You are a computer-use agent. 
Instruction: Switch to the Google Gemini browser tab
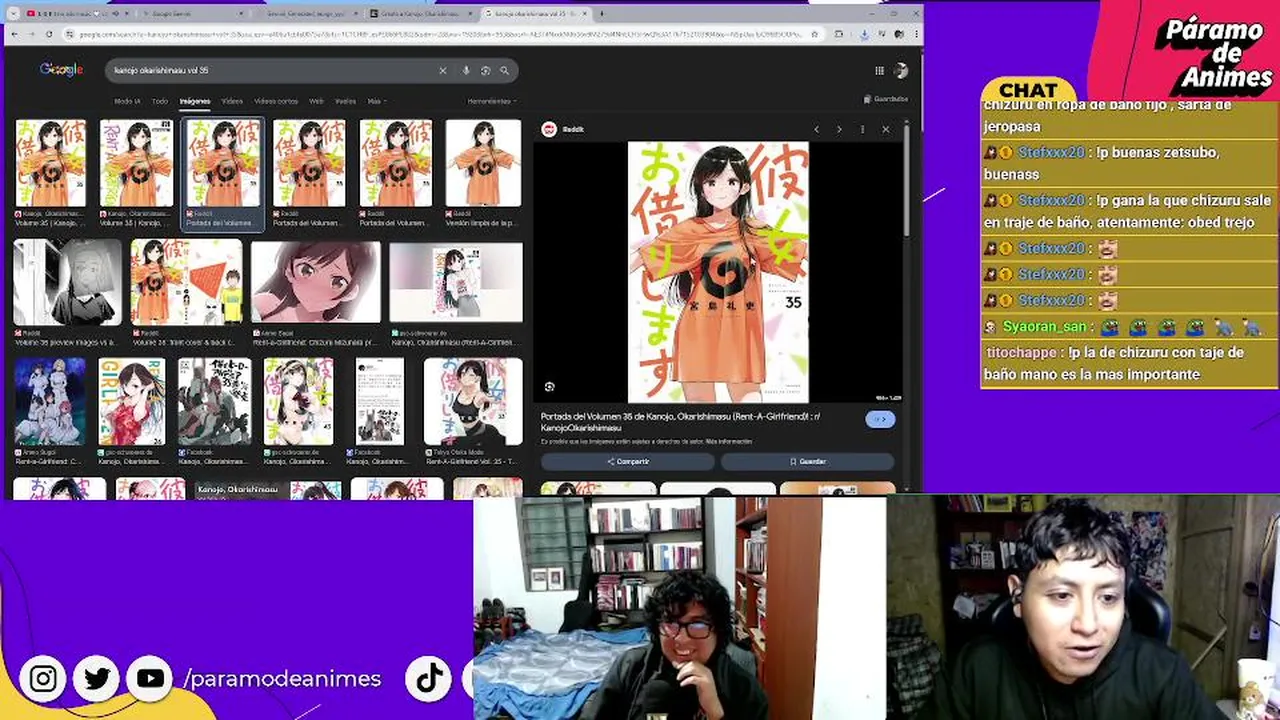click(x=195, y=14)
